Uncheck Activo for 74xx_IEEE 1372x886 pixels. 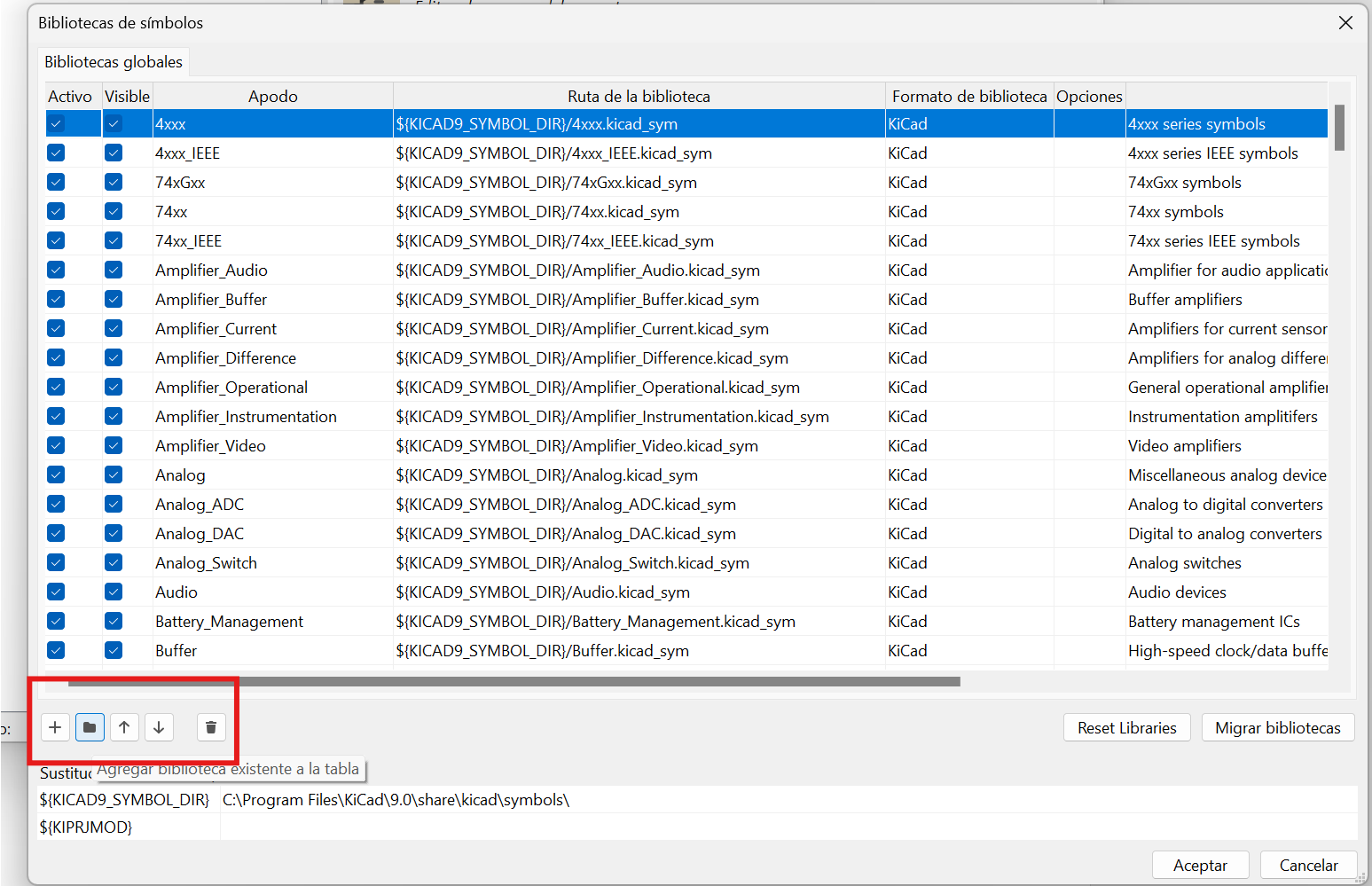[56, 240]
